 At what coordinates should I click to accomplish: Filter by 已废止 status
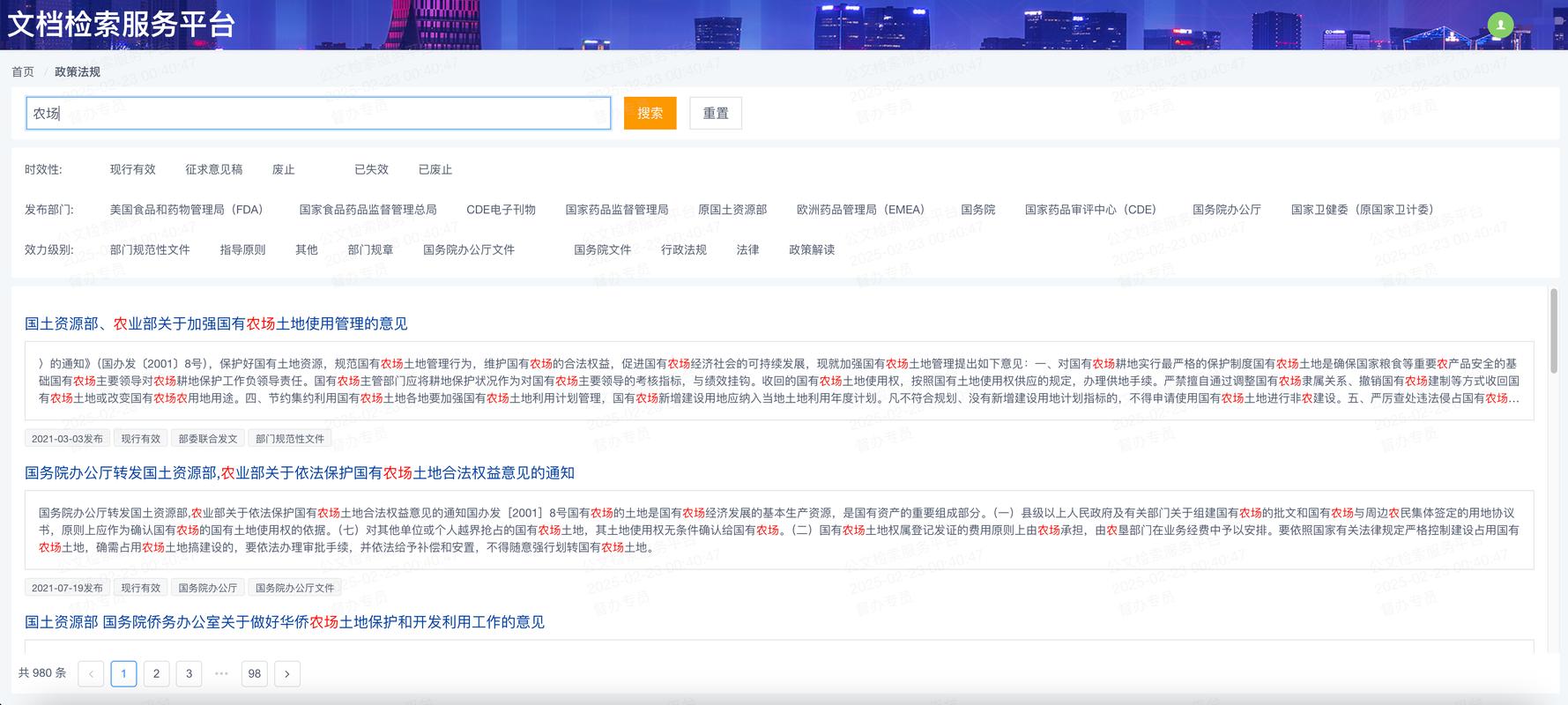(x=435, y=169)
